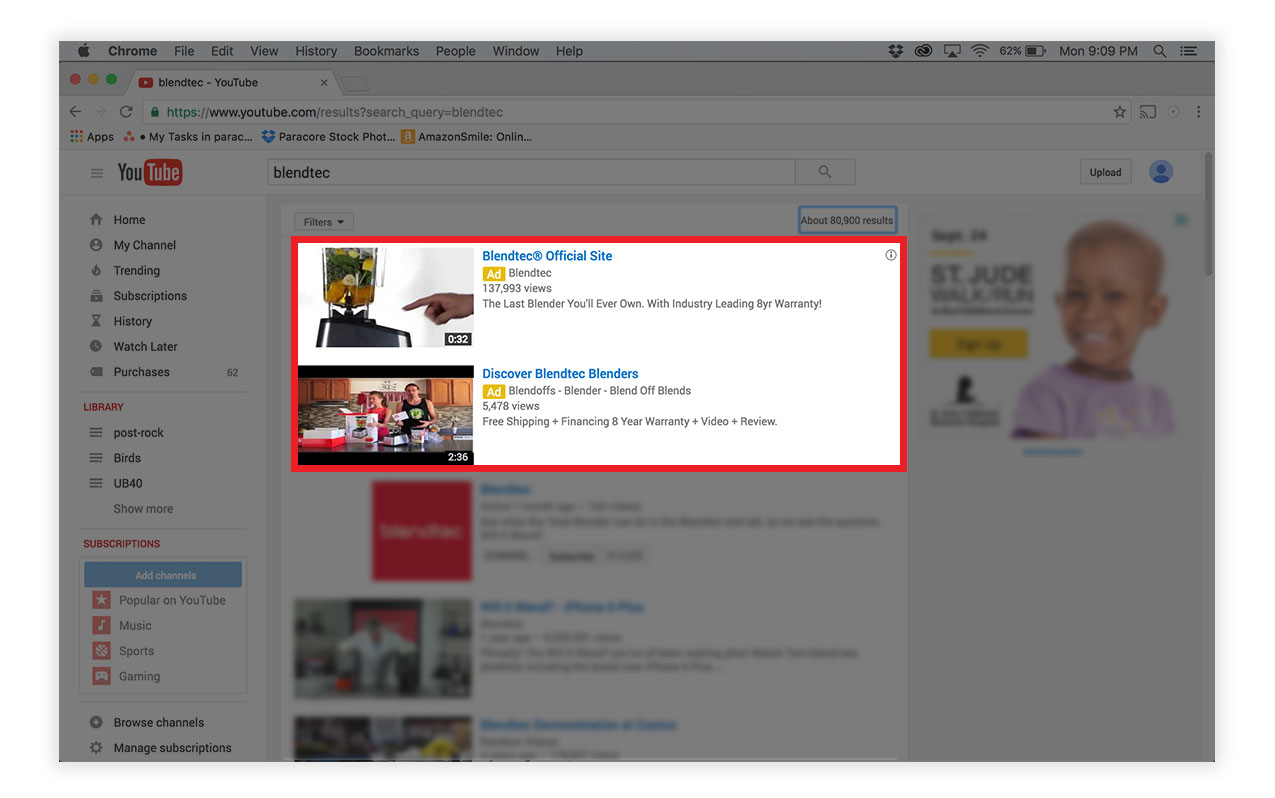The image size is (1275, 798).
Task: Click the ad info icon
Action: [x=891, y=255]
